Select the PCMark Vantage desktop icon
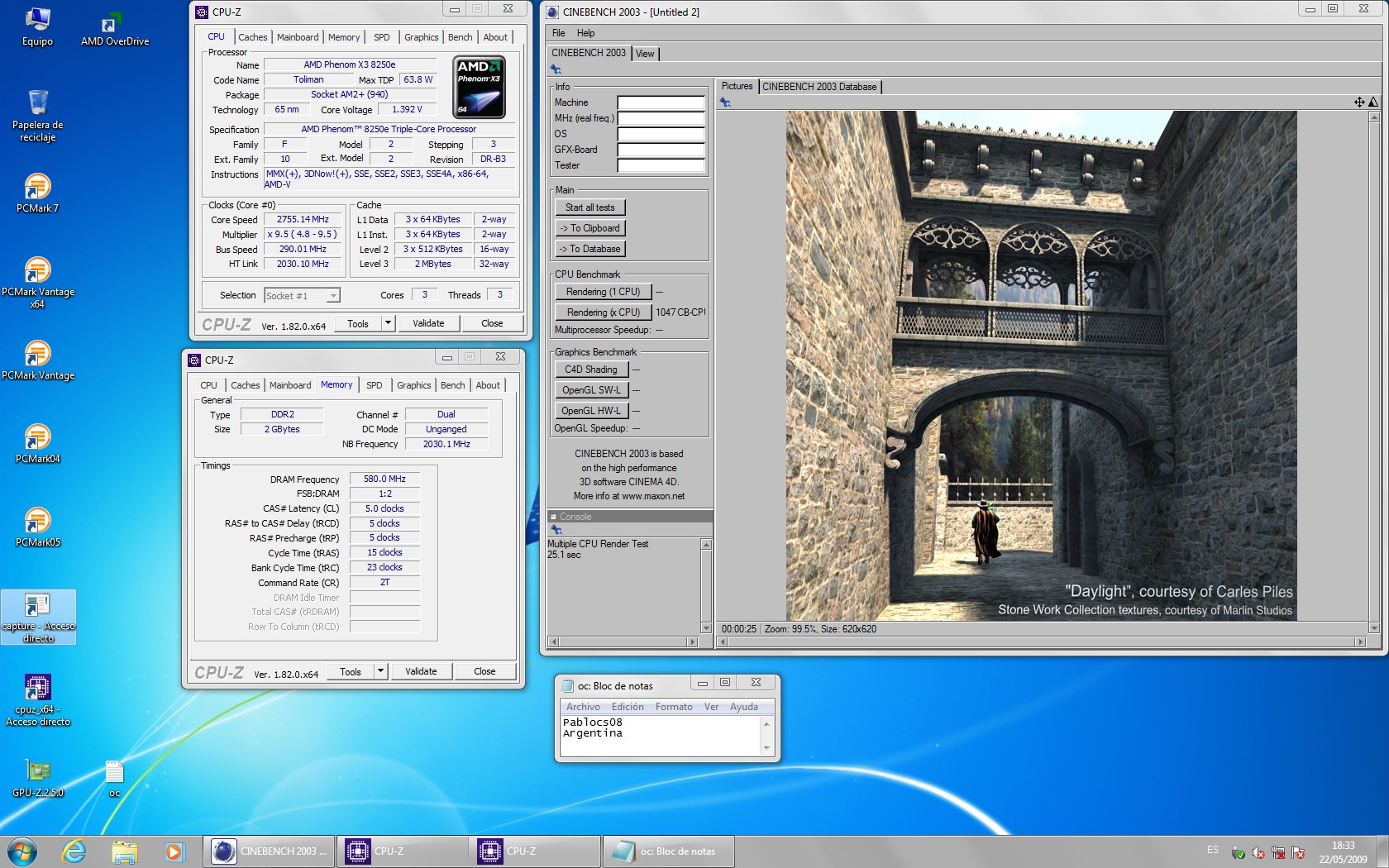The width and height of the screenshot is (1389, 868). click(x=38, y=360)
